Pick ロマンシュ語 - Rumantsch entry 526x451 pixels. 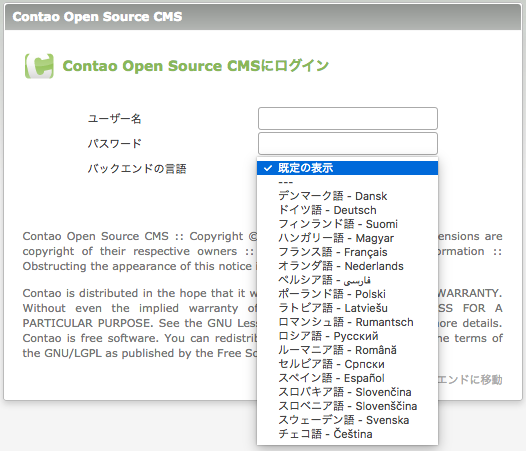tap(348, 322)
